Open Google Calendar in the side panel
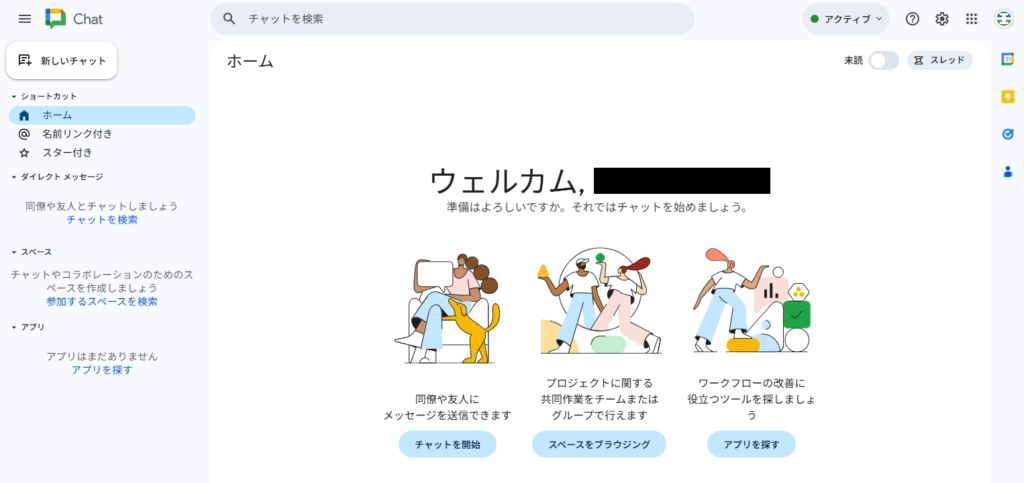This screenshot has height=483, width=1024. pyautogui.click(x=1007, y=60)
